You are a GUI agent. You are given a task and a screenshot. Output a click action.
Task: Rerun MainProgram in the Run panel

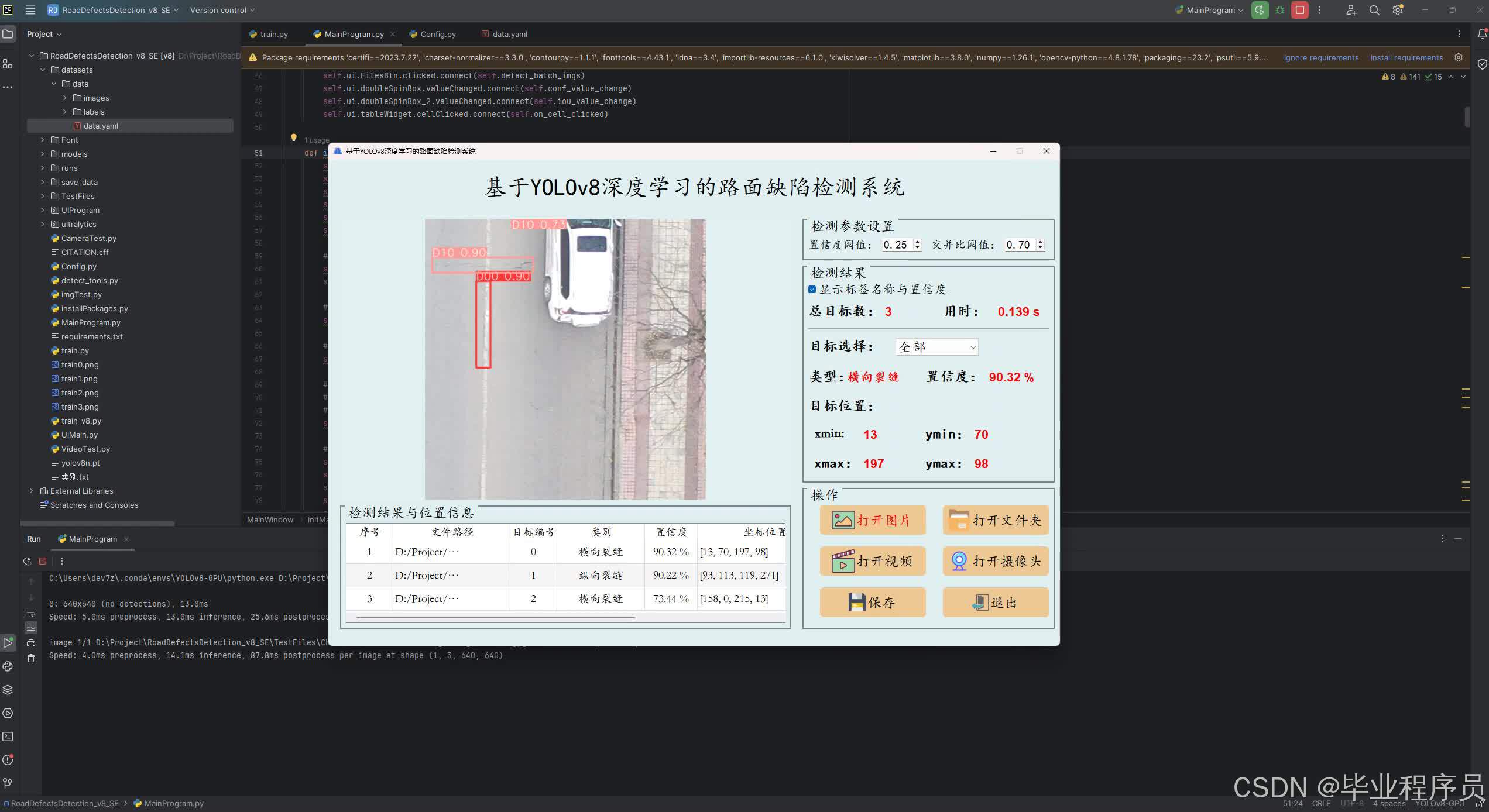pos(27,561)
